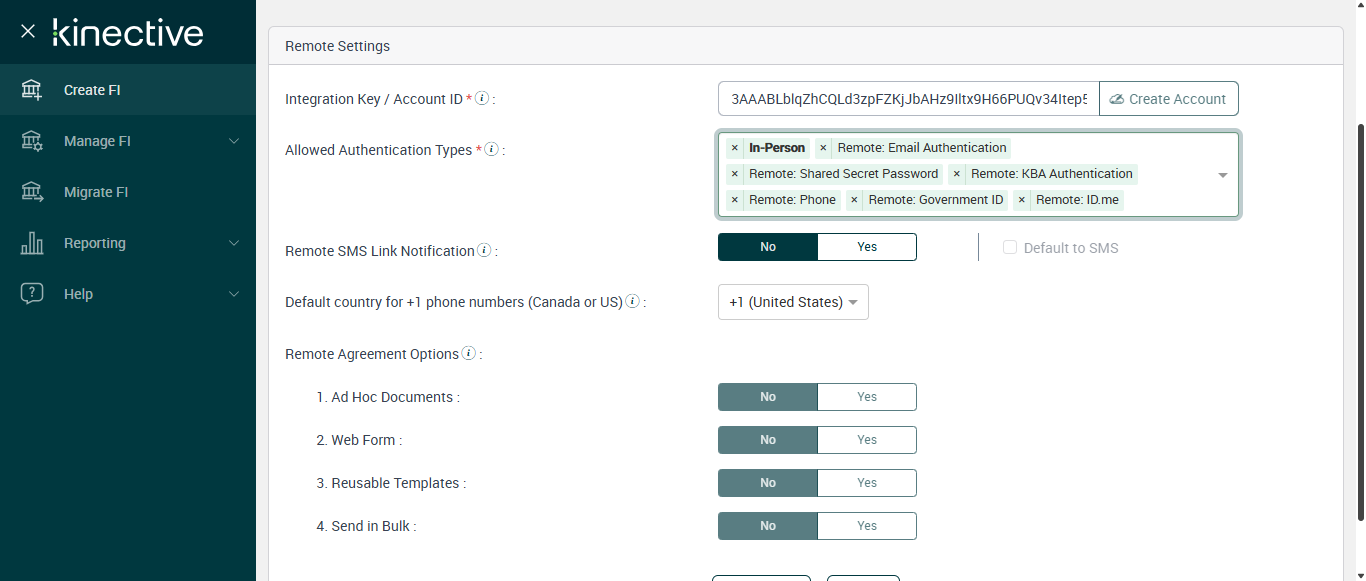Click the Help question mark icon
The width and height of the screenshot is (1366, 581).
[32, 294]
